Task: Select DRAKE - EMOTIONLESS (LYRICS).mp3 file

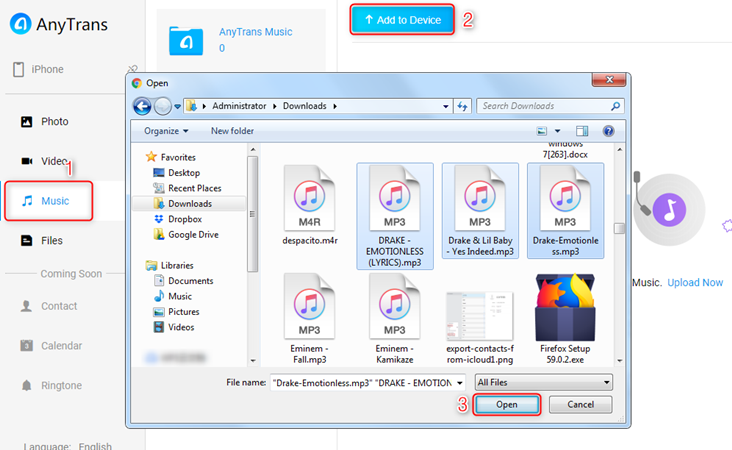Action: pos(395,216)
